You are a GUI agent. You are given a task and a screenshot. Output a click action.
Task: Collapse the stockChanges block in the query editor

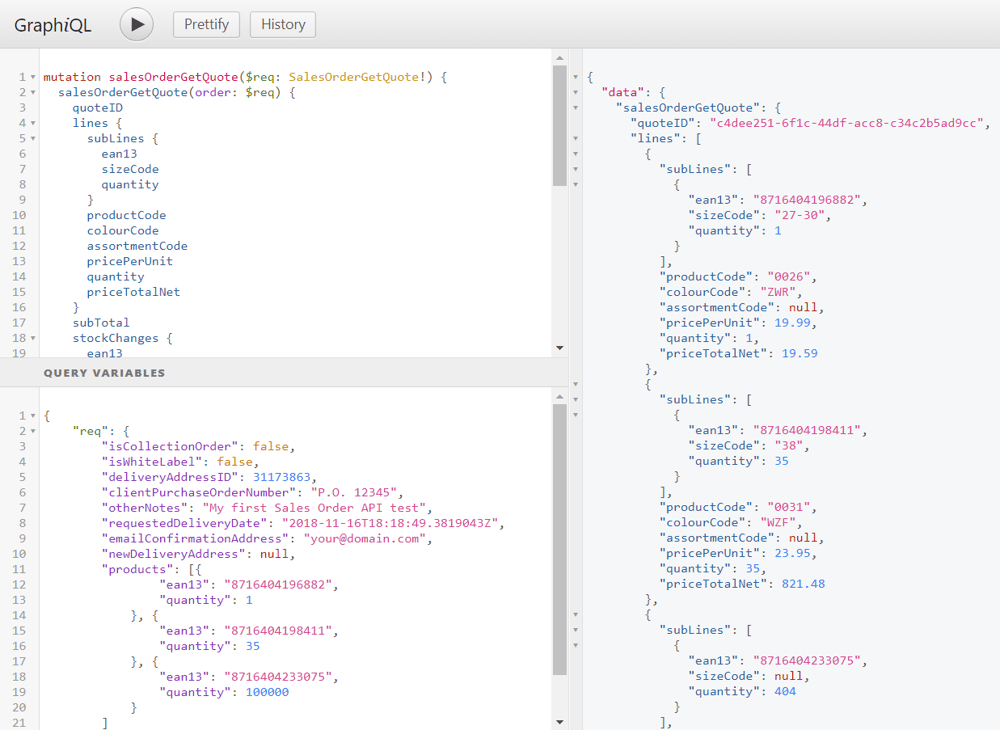33,338
